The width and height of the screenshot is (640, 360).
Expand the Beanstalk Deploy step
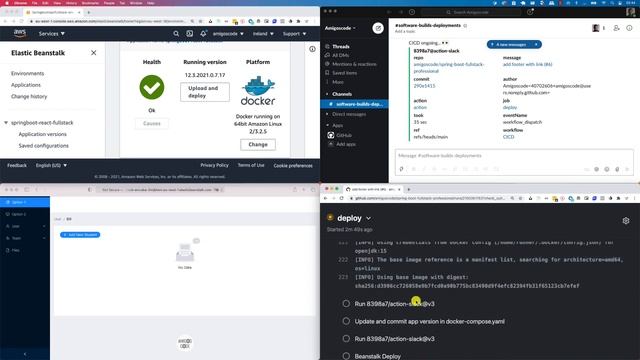tap(378, 356)
